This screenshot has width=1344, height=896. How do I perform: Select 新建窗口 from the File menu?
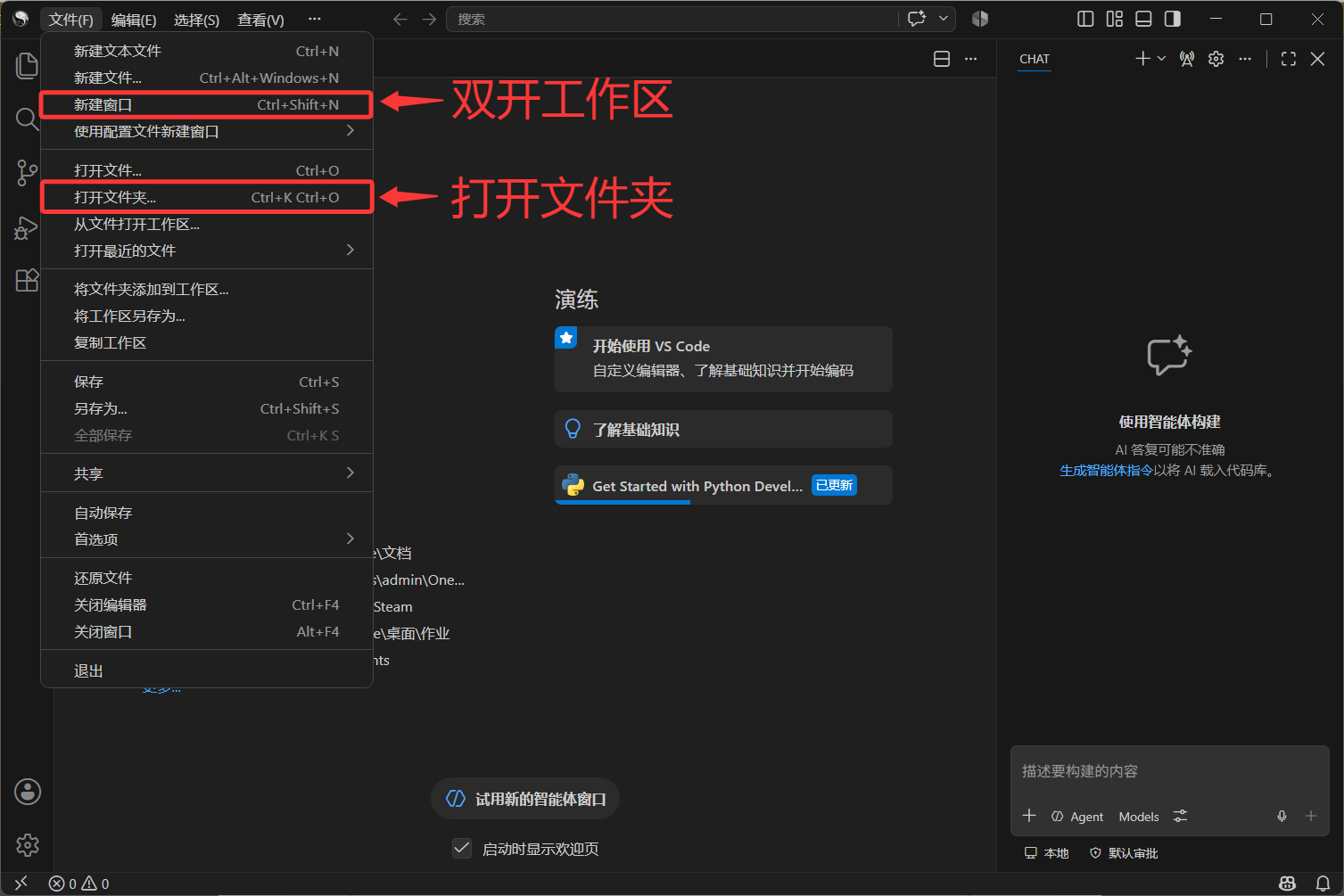tap(207, 104)
